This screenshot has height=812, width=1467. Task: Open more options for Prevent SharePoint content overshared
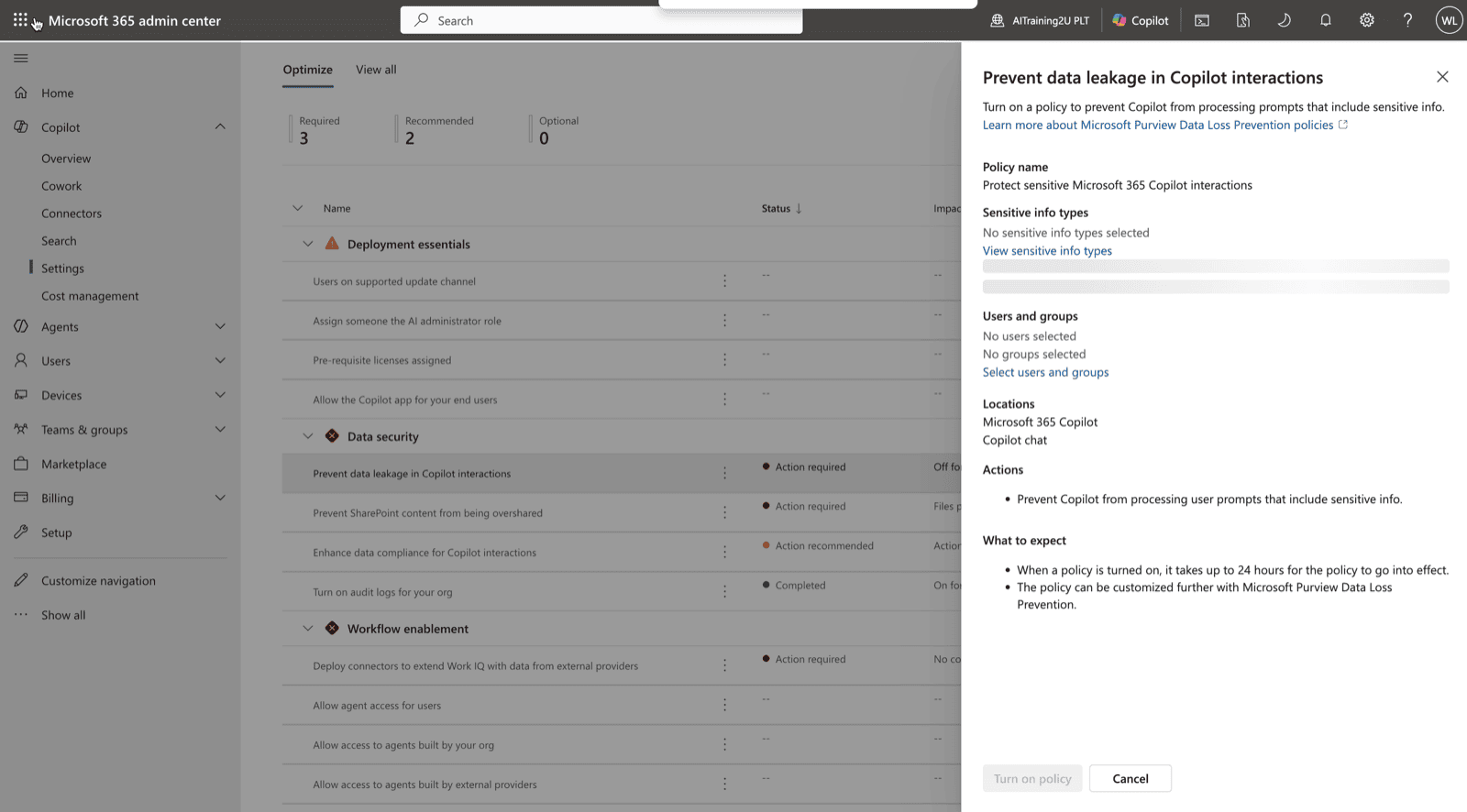pos(724,513)
